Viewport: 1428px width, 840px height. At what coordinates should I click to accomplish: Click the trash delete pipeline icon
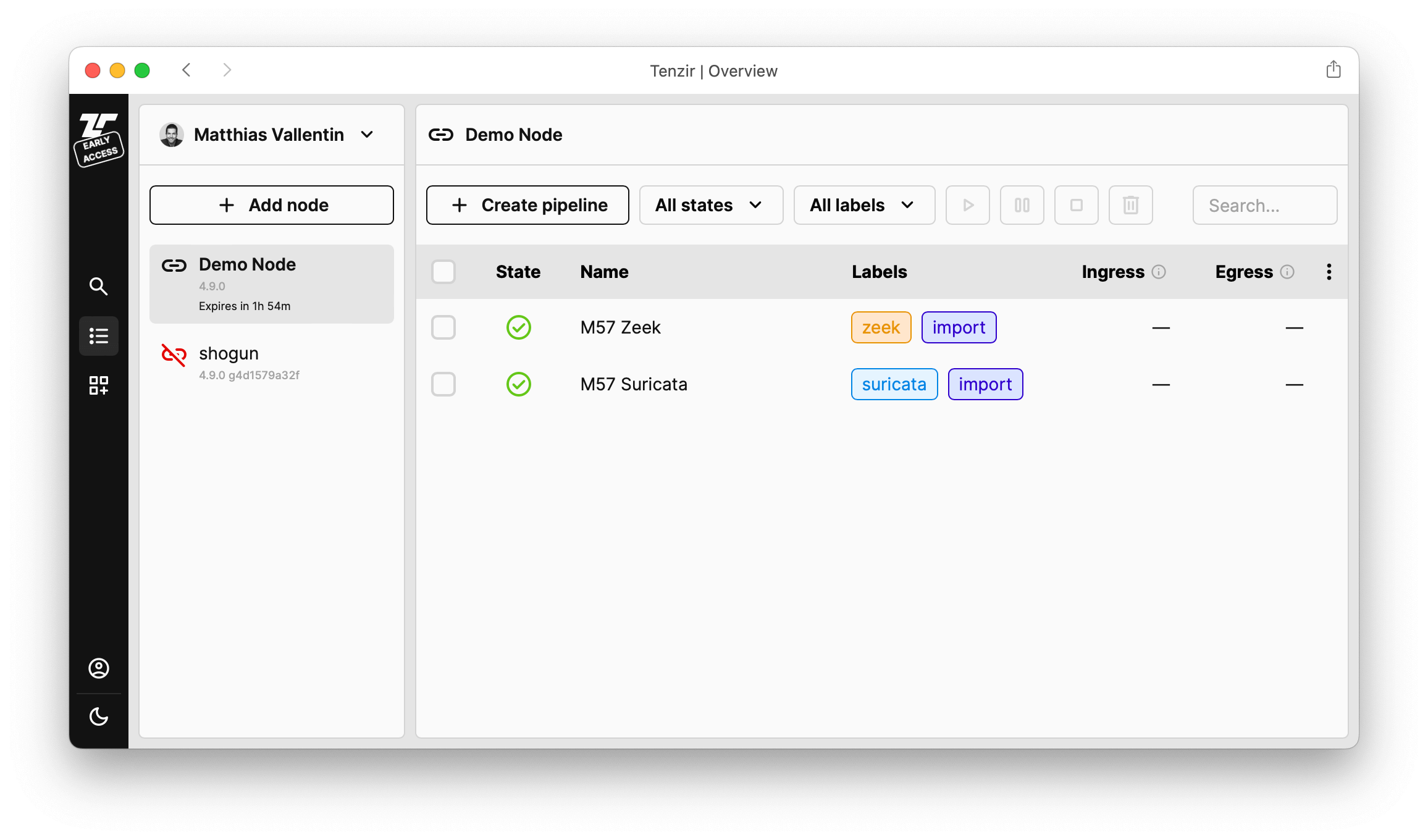click(1131, 205)
